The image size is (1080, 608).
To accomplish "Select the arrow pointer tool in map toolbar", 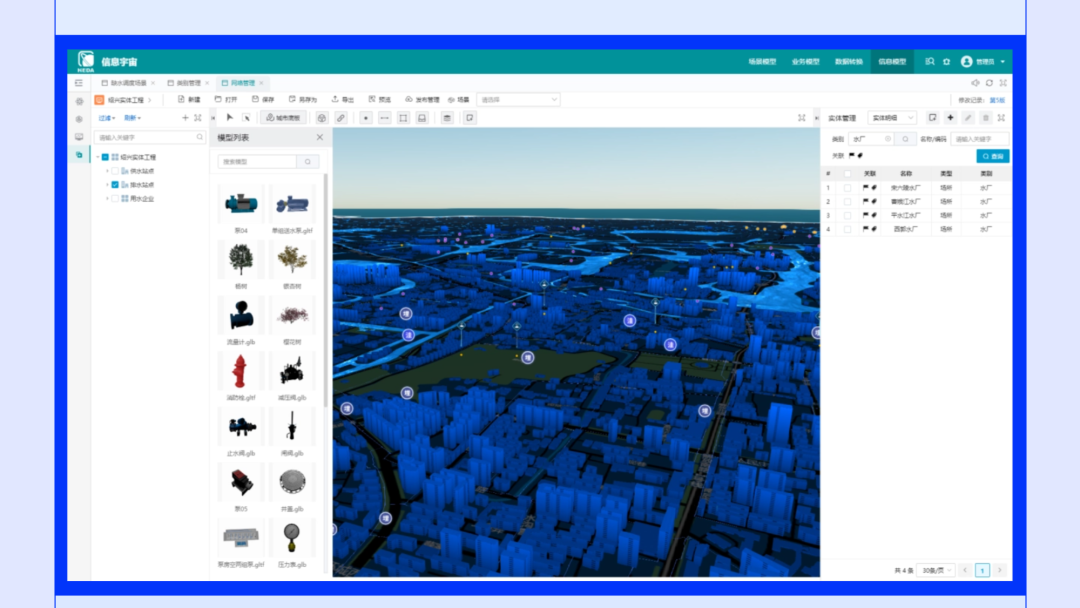I will (x=229, y=118).
